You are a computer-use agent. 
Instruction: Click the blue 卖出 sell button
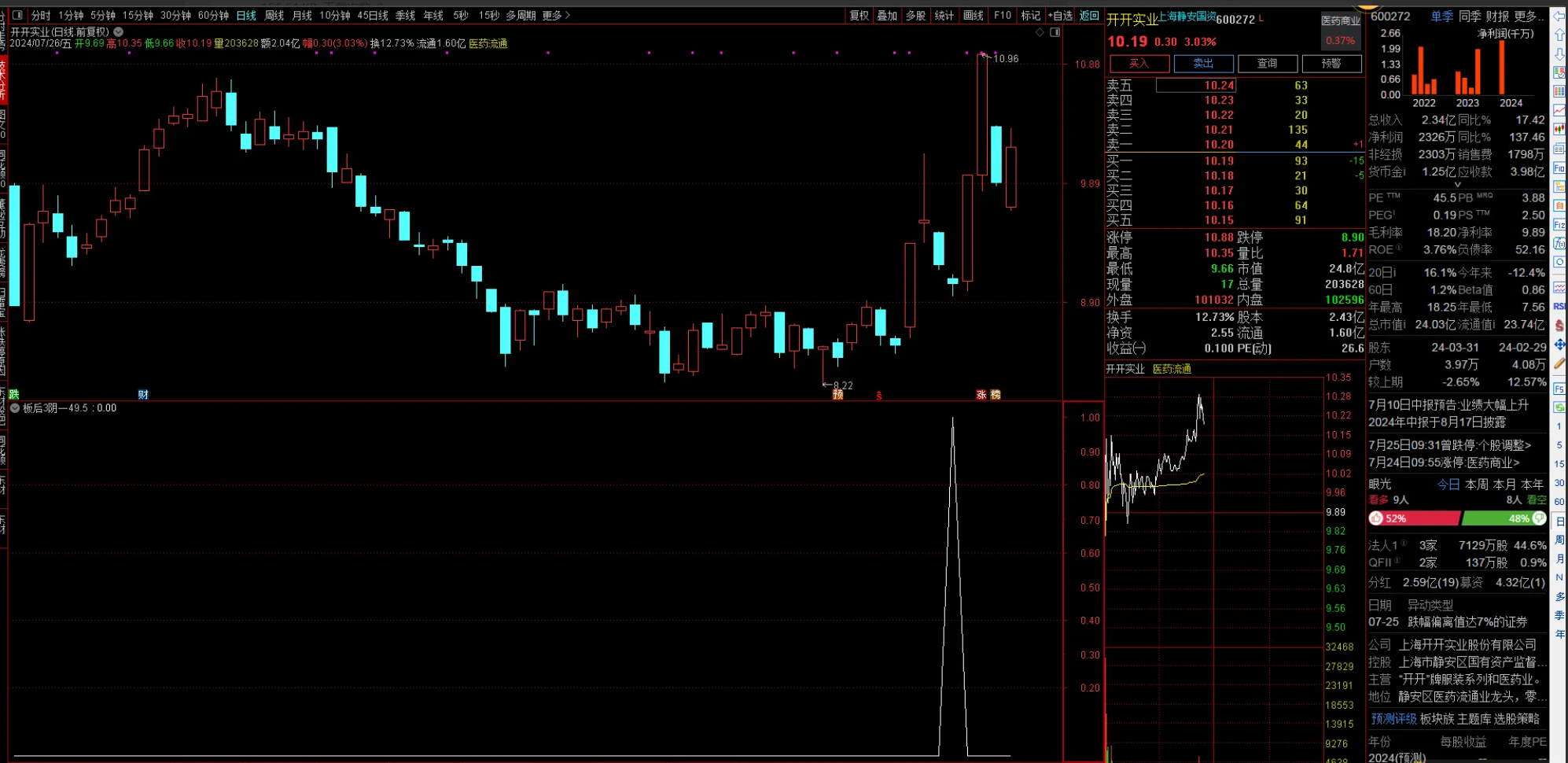point(1203,64)
